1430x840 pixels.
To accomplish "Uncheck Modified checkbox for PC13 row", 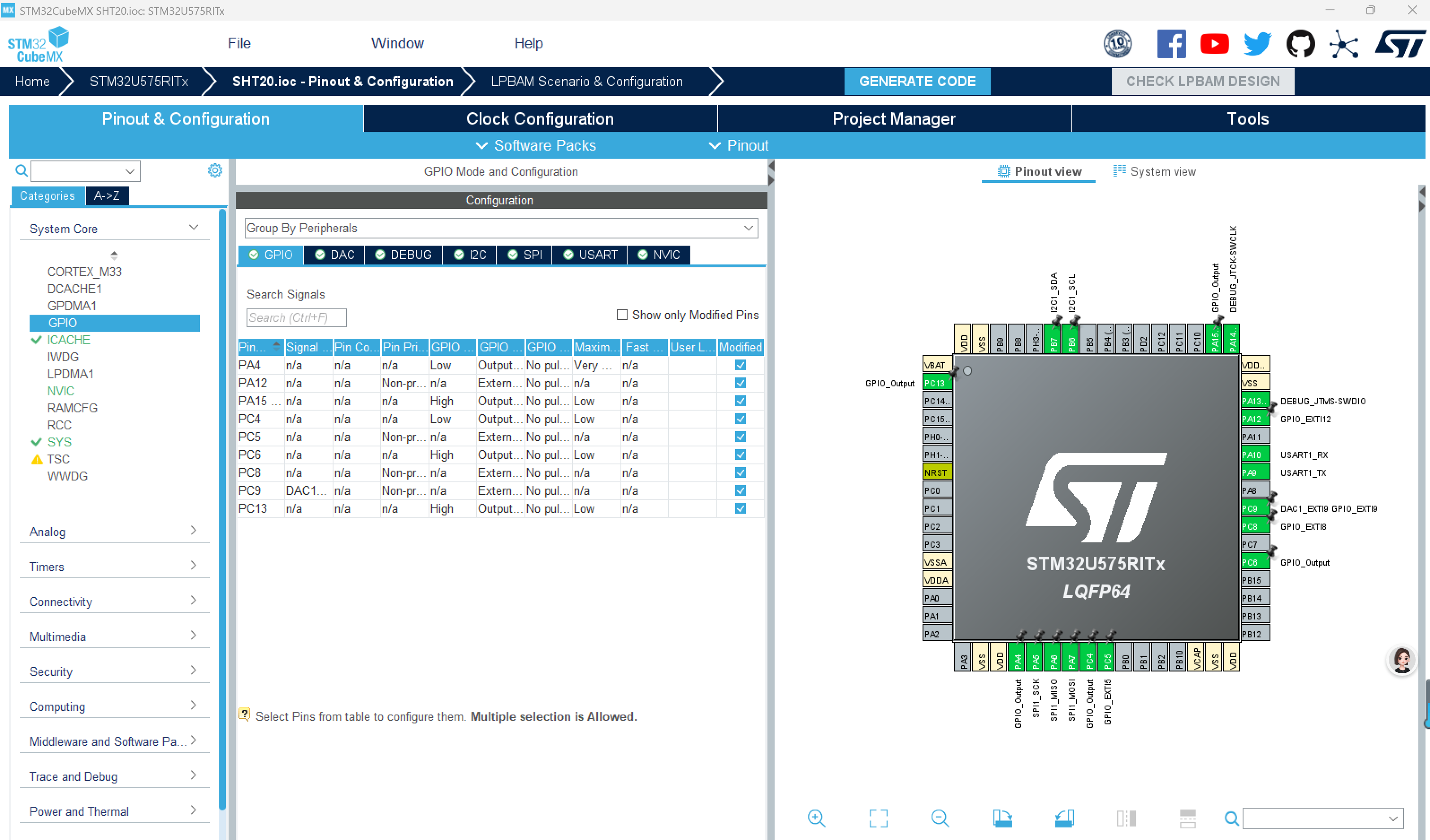I will (740, 509).
